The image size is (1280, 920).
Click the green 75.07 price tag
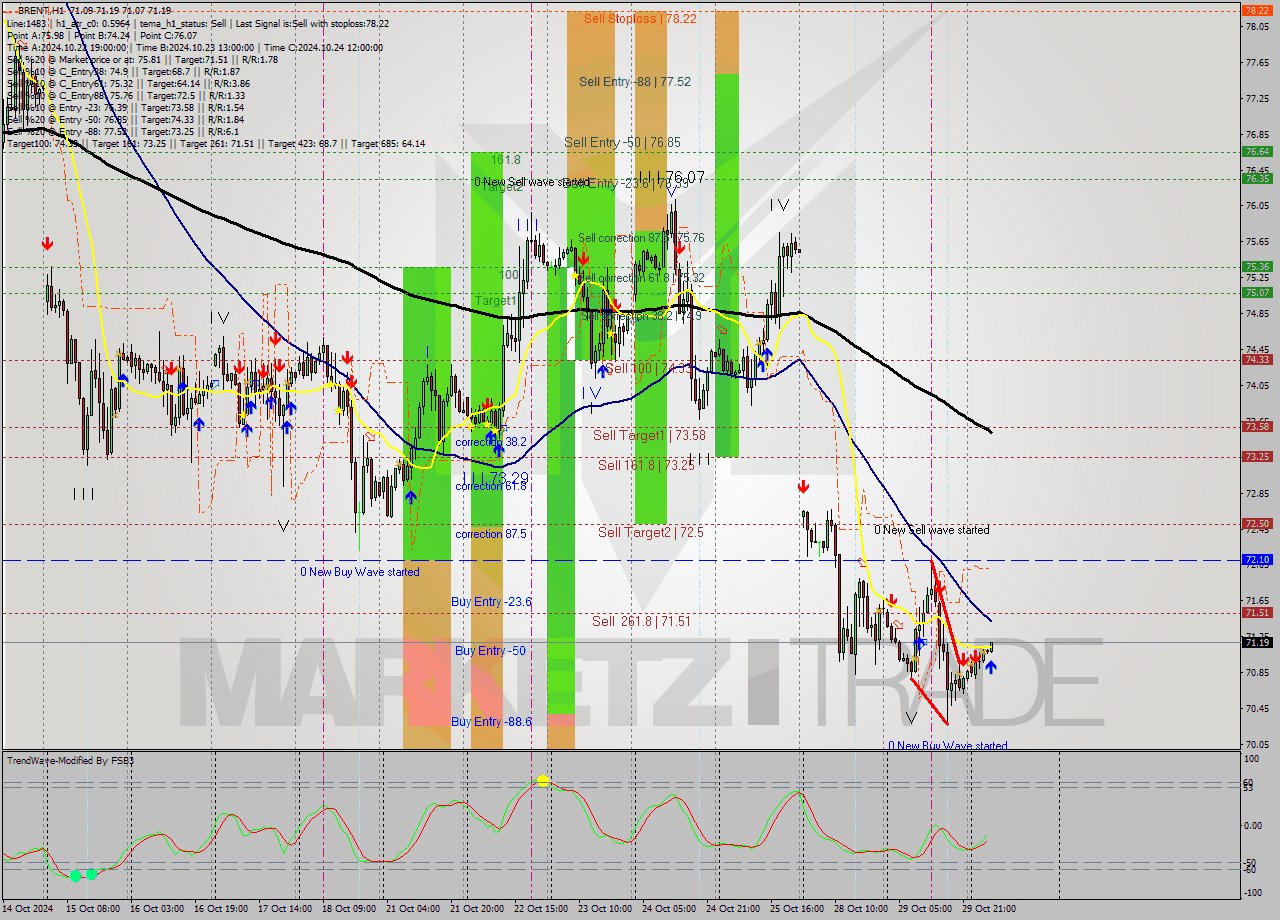click(x=1256, y=293)
